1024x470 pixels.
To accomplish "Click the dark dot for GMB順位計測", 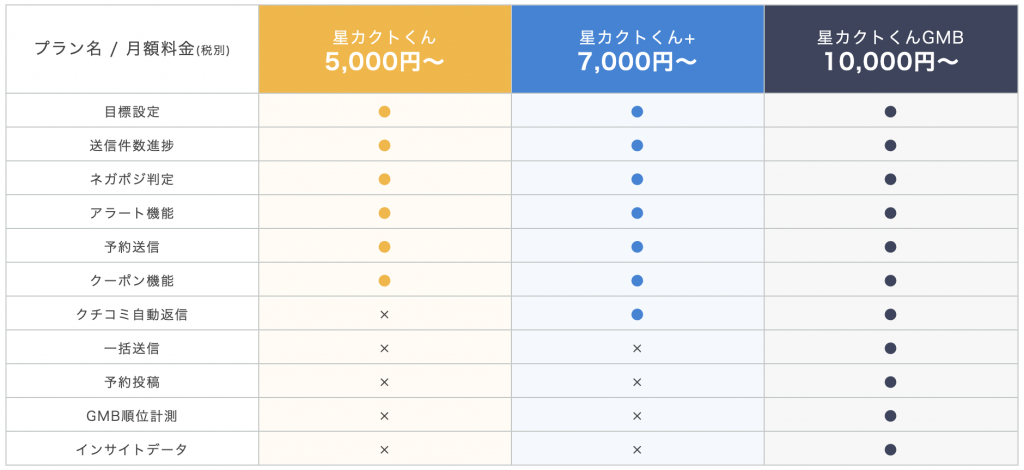I will coord(890,416).
